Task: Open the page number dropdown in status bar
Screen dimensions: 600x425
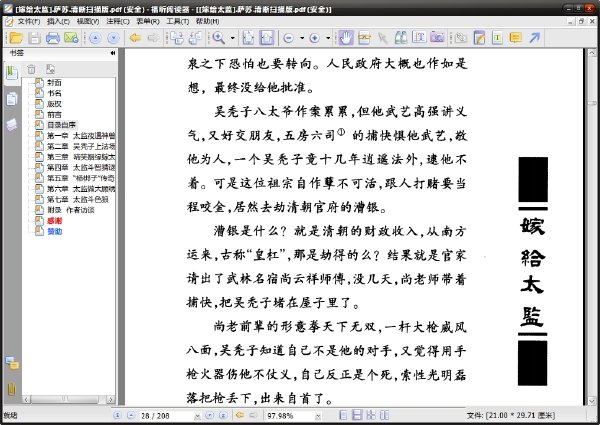Action: point(197,416)
